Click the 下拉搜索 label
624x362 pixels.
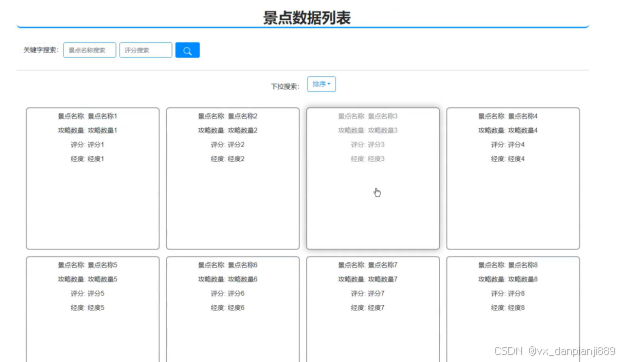point(285,86)
